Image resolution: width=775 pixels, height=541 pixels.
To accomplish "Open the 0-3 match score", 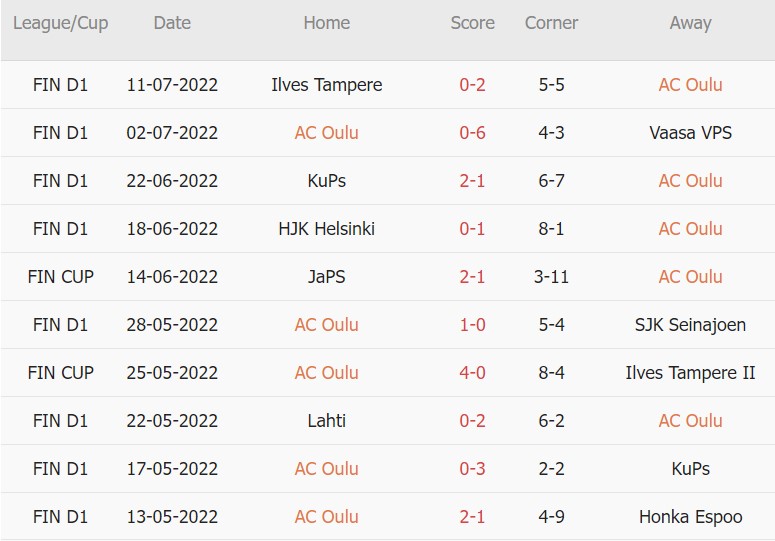I will coord(472,469).
